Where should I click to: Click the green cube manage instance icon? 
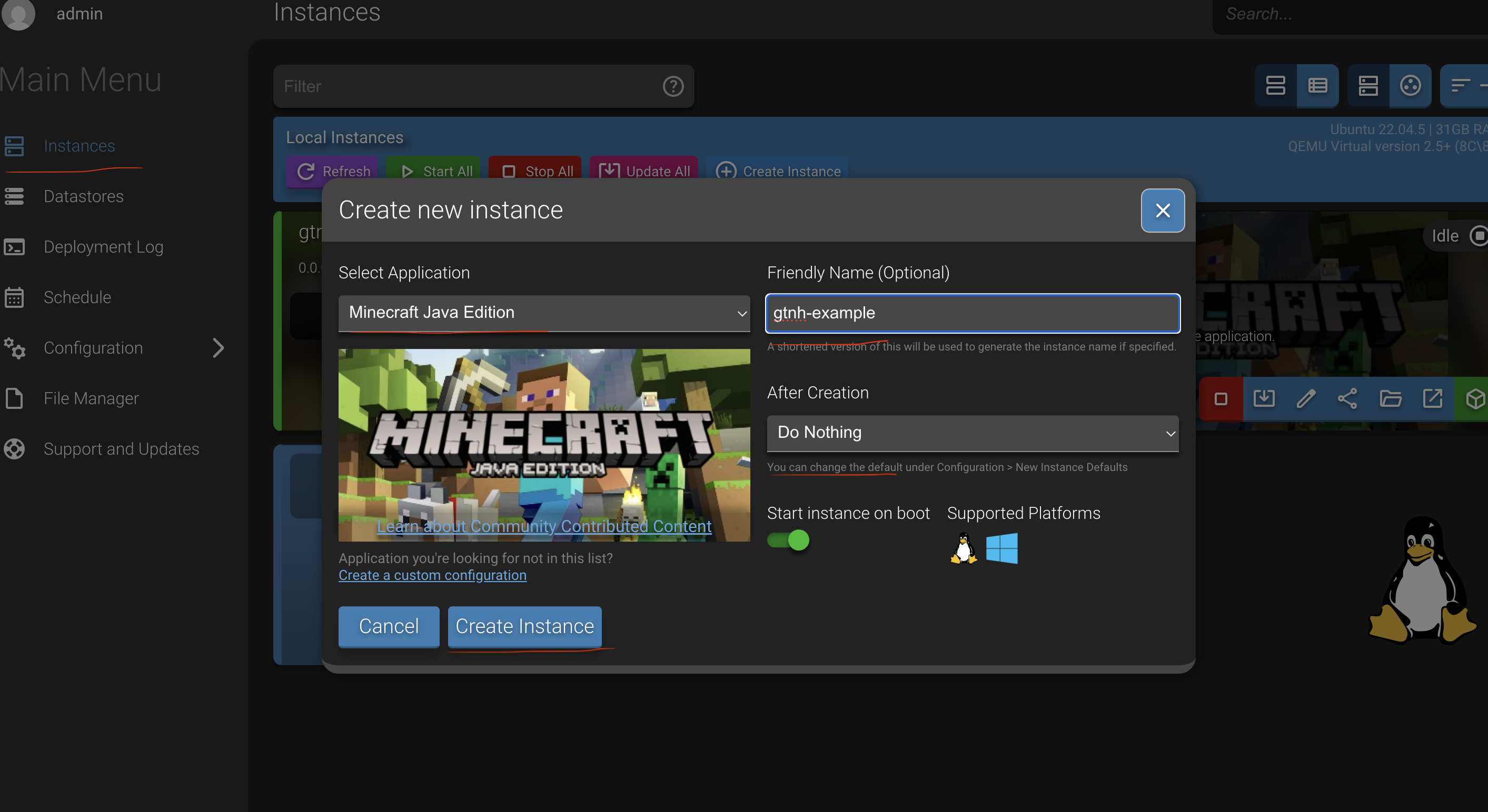coord(1474,399)
